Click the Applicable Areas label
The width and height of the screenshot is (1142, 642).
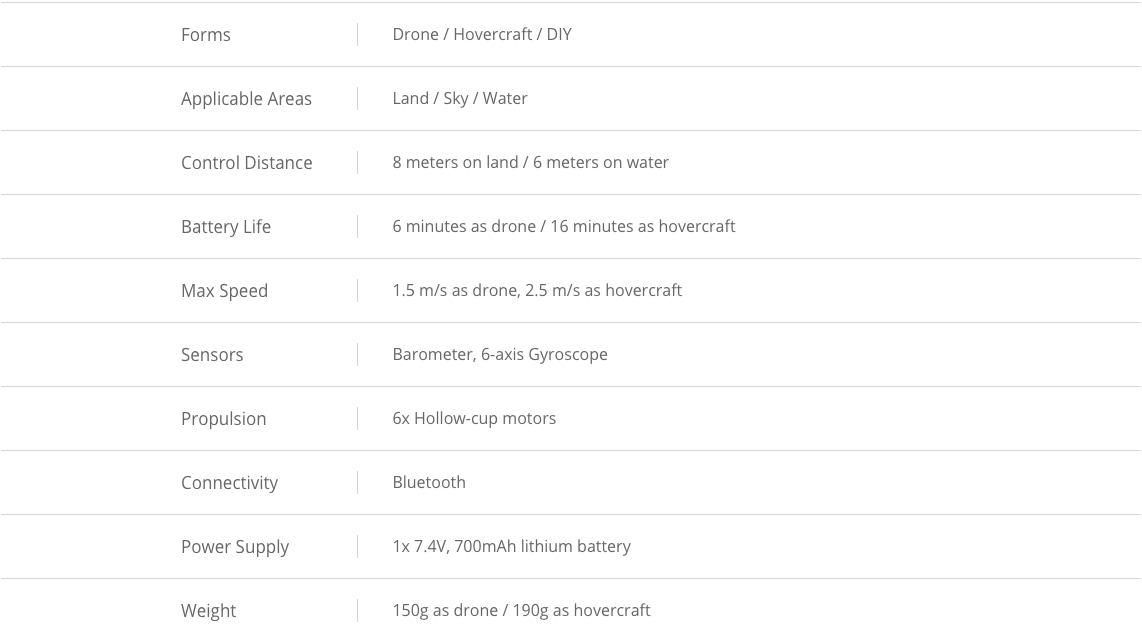[x=246, y=99]
